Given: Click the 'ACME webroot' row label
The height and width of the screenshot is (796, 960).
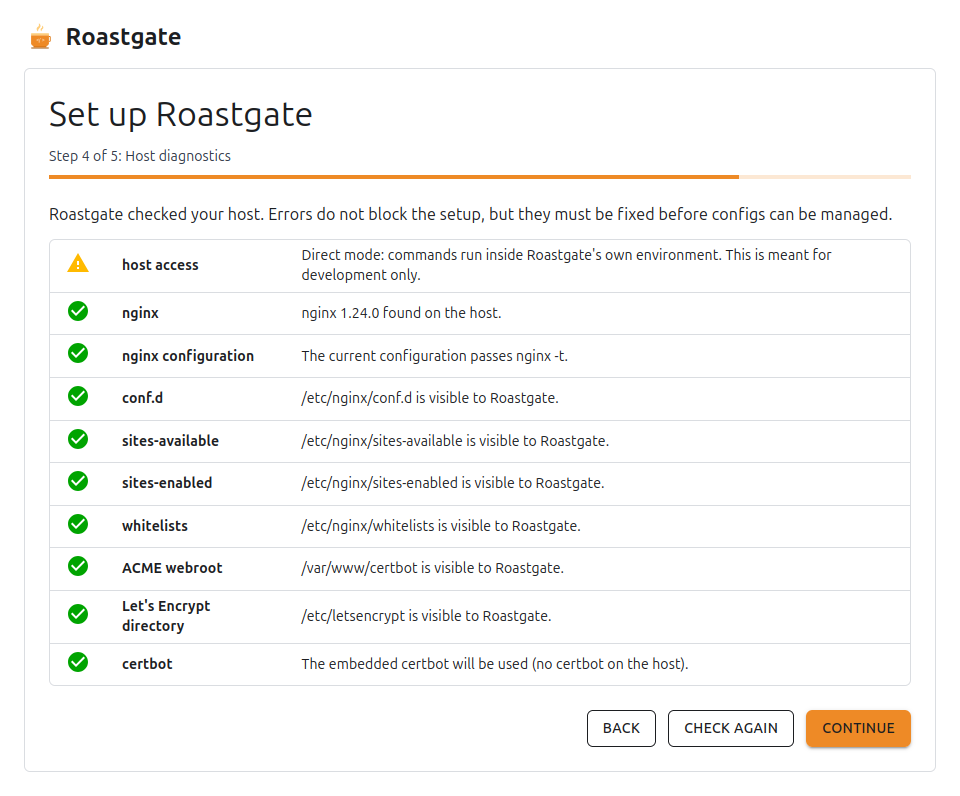Looking at the screenshot, I should pyautogui.click(x=172, y=568).
